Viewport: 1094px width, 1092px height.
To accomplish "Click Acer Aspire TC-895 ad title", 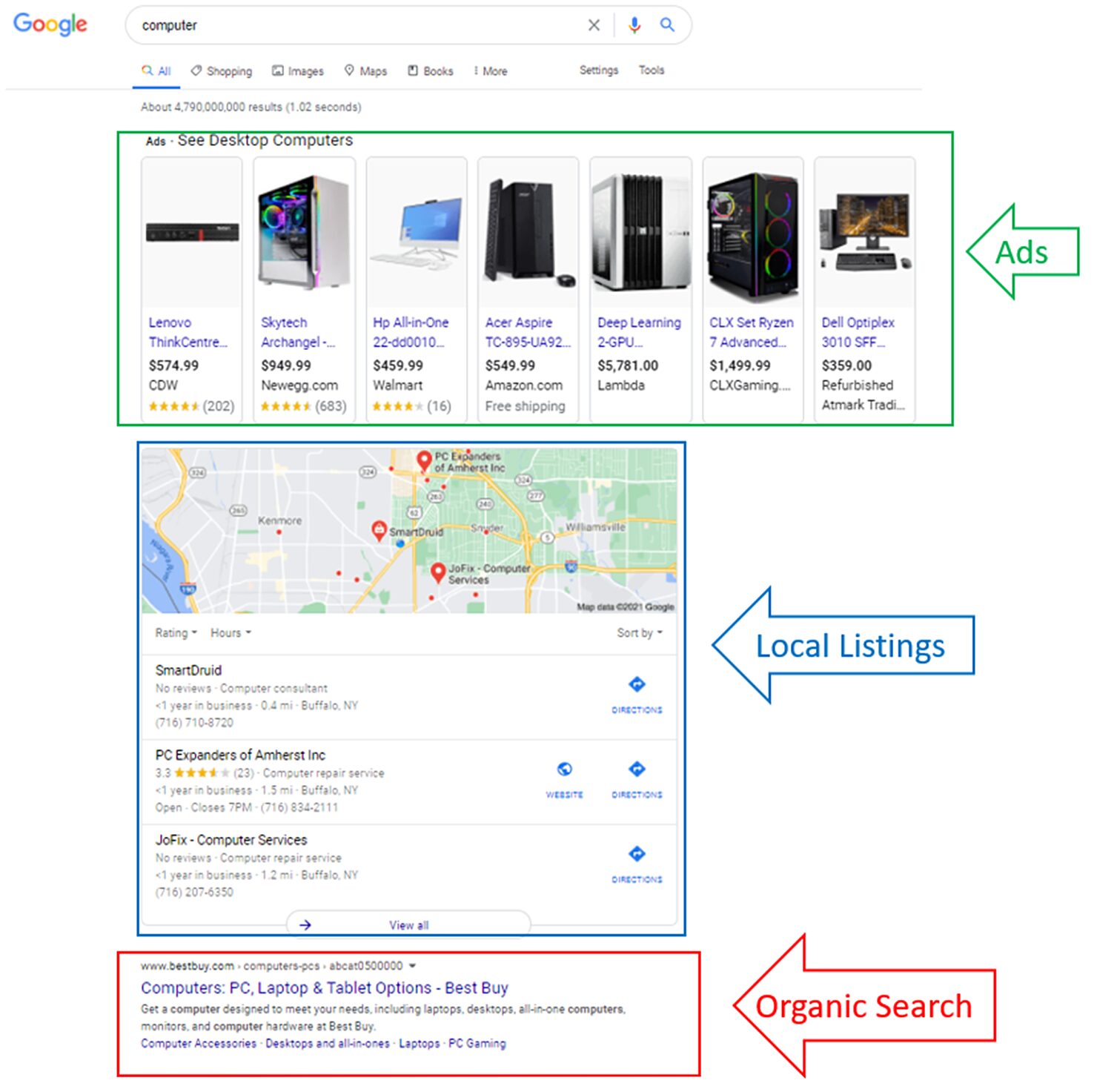I will click(528, 332).
